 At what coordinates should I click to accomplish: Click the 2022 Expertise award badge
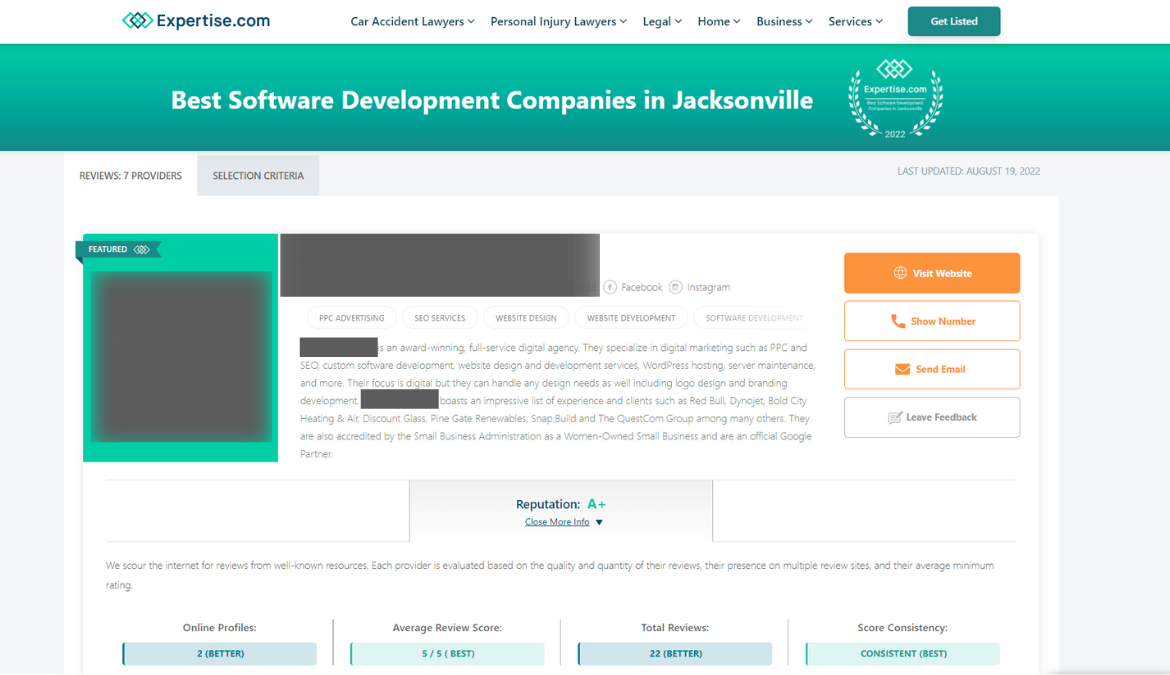coord(895,100)
